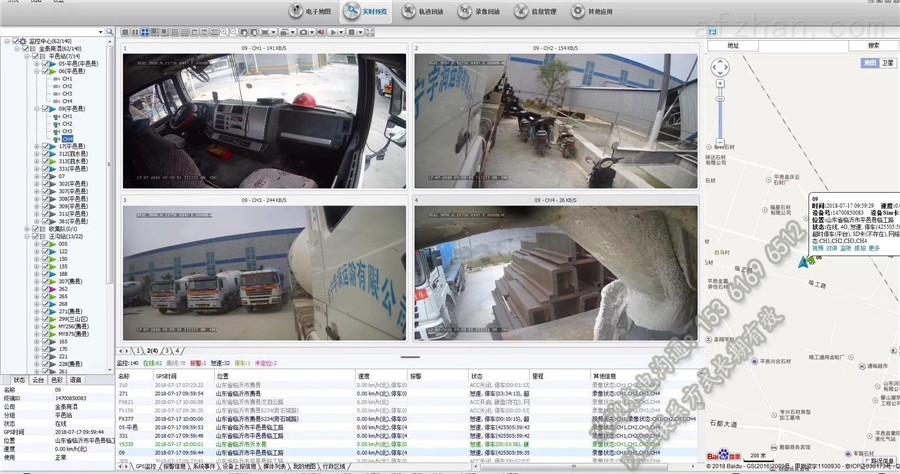The width and height of the screenshot is (900, 474).
Task: Click the device tree vertical scrollbar
Action: click(110, 164)
